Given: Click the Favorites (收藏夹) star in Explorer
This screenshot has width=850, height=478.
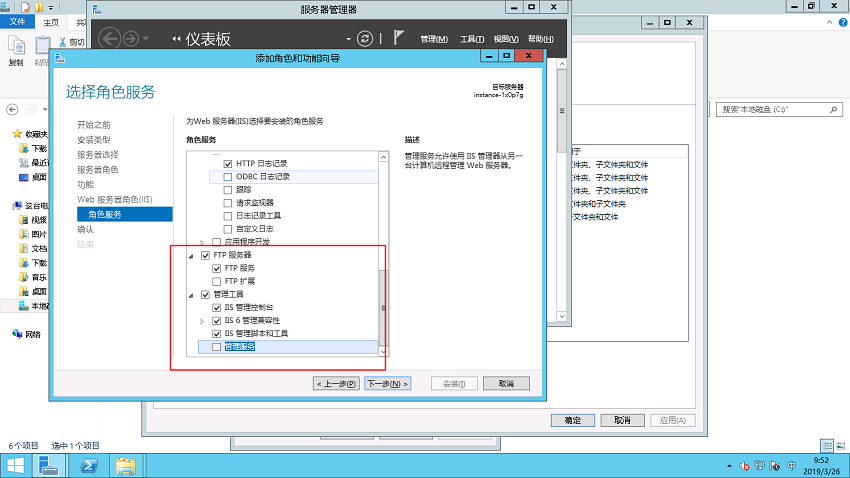Looking at the screenshot, I should (x=17, y=134).
